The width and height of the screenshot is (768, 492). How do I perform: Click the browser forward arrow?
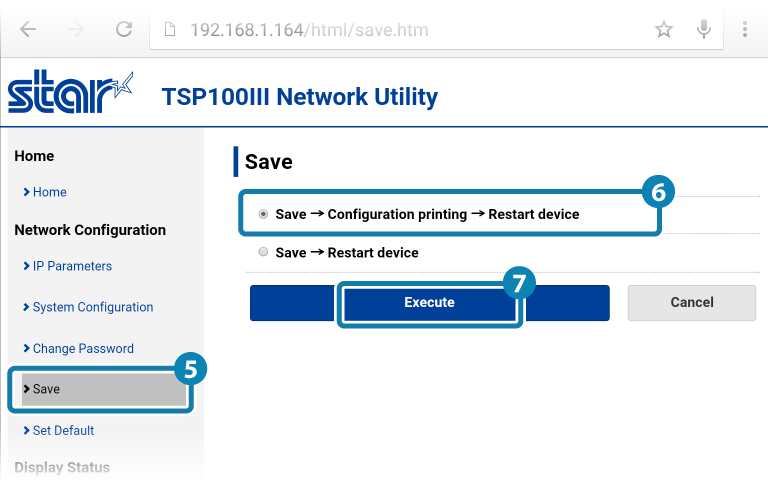[76, 29]
